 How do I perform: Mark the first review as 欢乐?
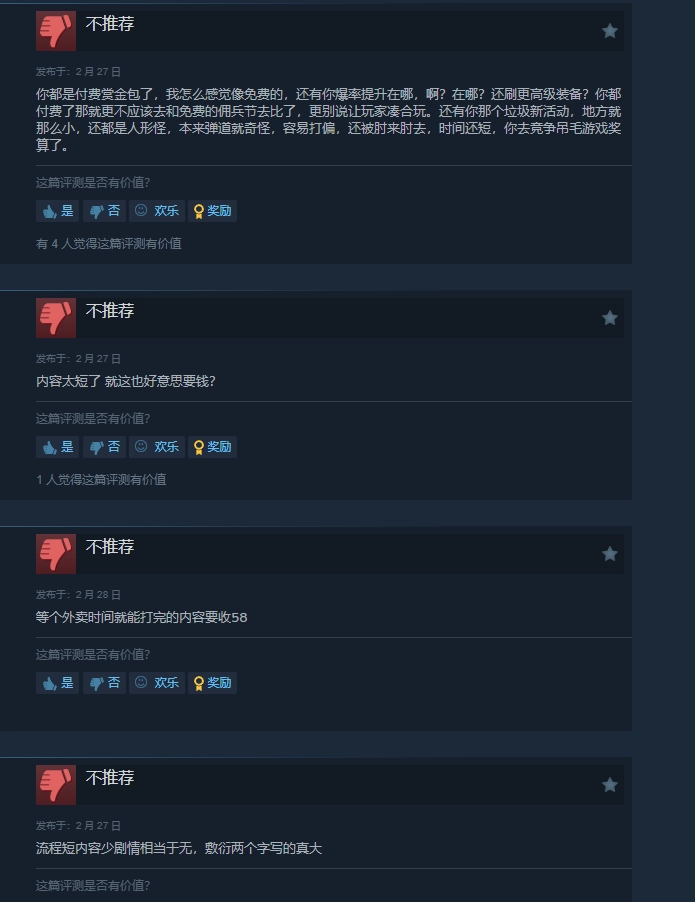[x=156, y=211]
